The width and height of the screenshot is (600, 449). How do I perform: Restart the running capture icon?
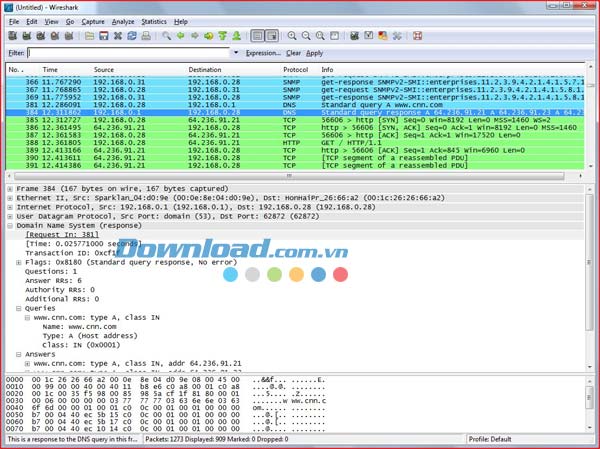tap(69, 36)
